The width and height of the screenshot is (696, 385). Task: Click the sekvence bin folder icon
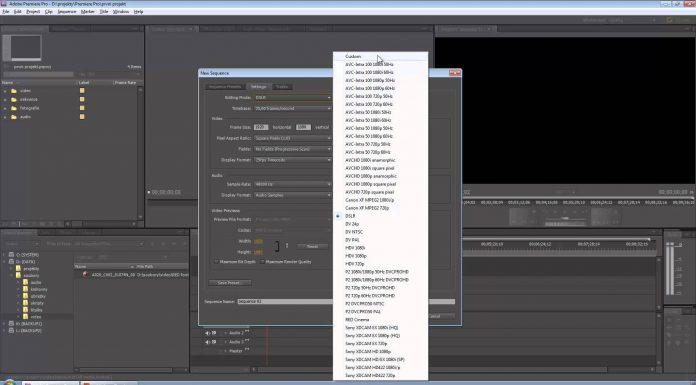[x=14, y=99]
